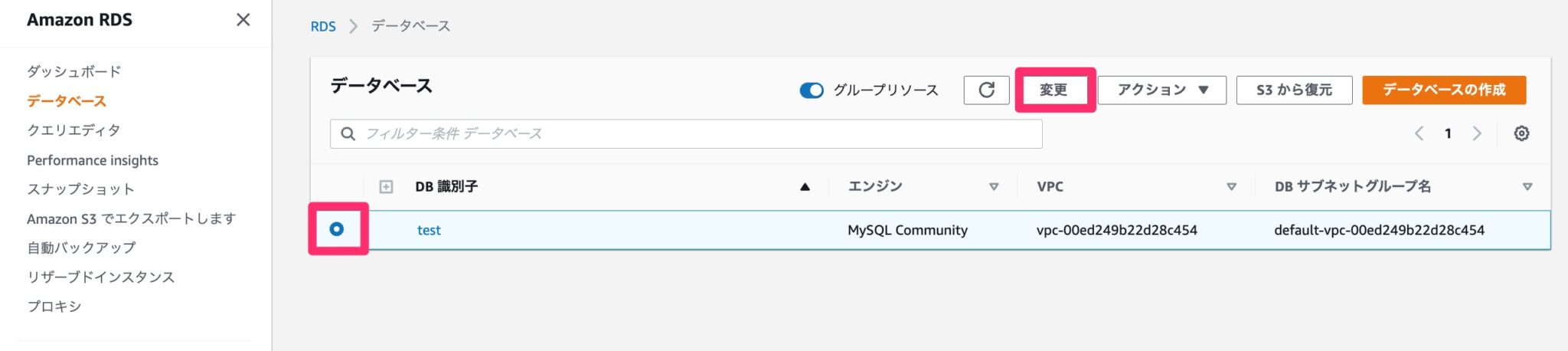The height and width of the screenshot is (351, 1568).
Task: Click the データベースの作成 button
Action: tap(1443, 90)
